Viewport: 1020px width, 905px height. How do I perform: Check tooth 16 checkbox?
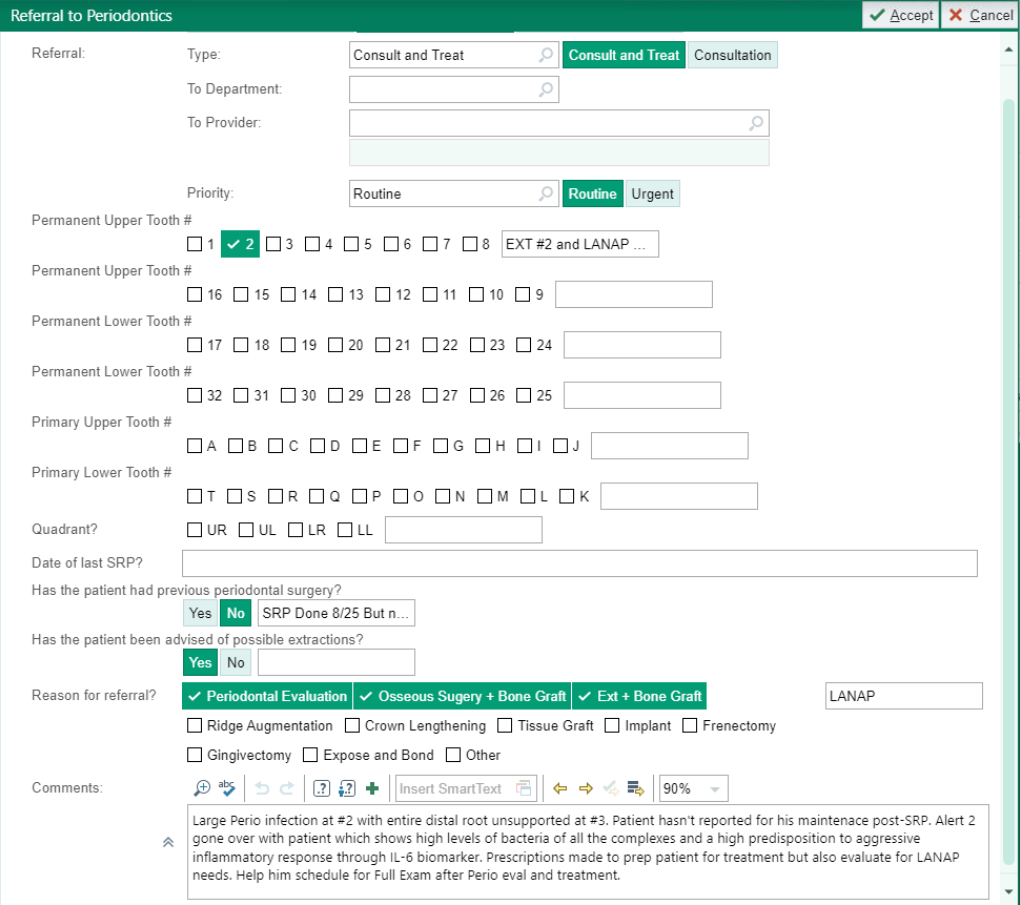(x=195, y=295)
